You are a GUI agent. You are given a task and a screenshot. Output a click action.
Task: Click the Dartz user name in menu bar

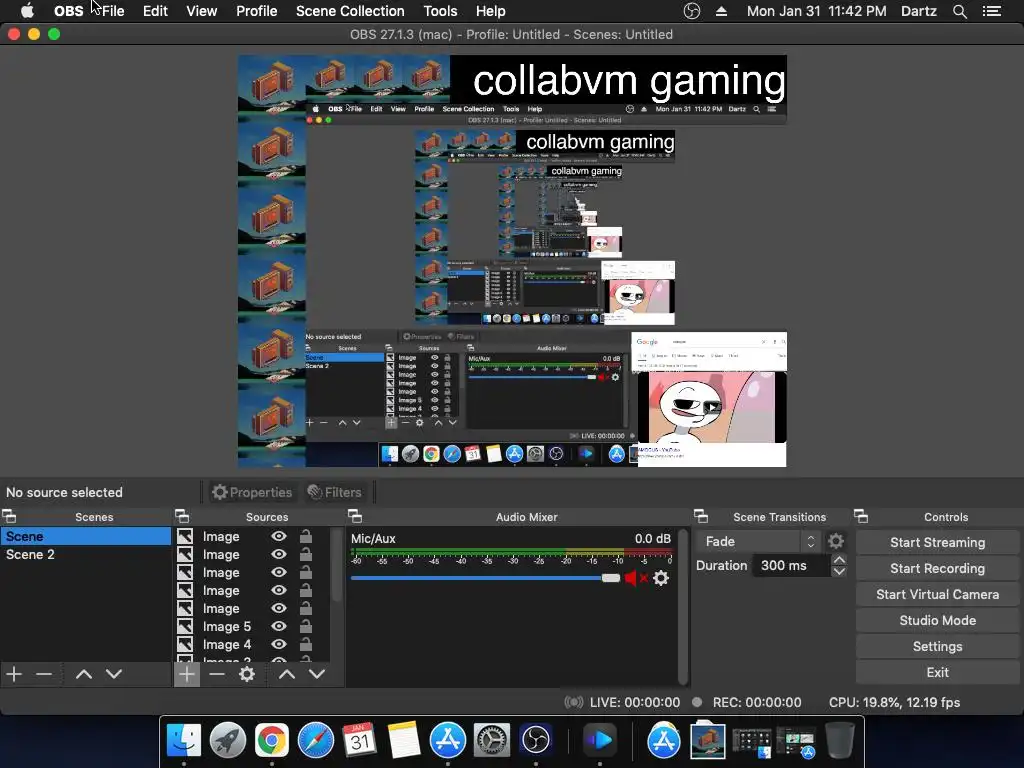pos(918,11)
